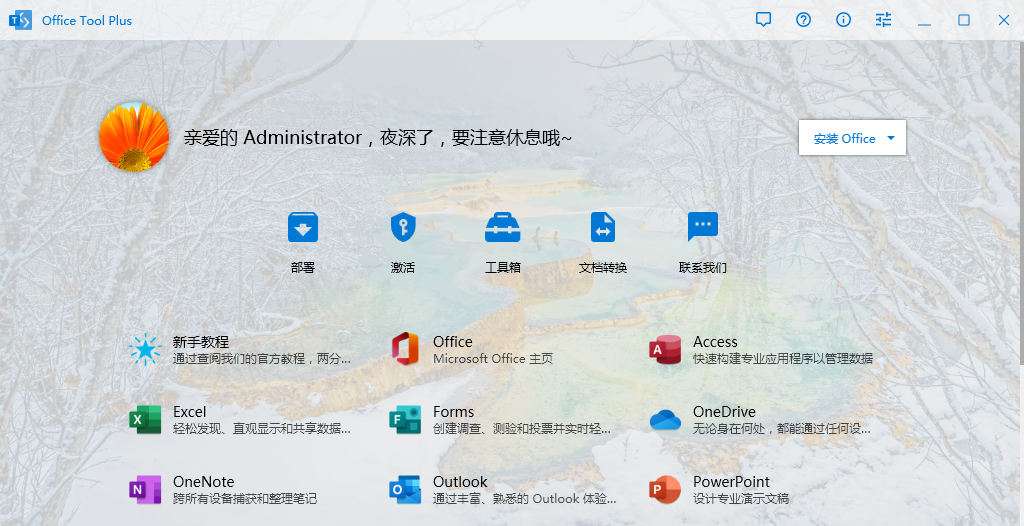
Task: Click the Forms app icon
Action: [405, 419]
